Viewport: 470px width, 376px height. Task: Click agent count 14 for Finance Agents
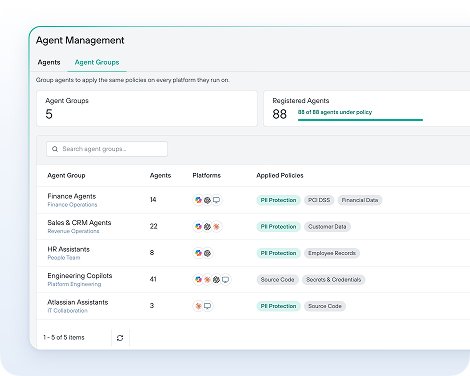click(x=153, y=200)
